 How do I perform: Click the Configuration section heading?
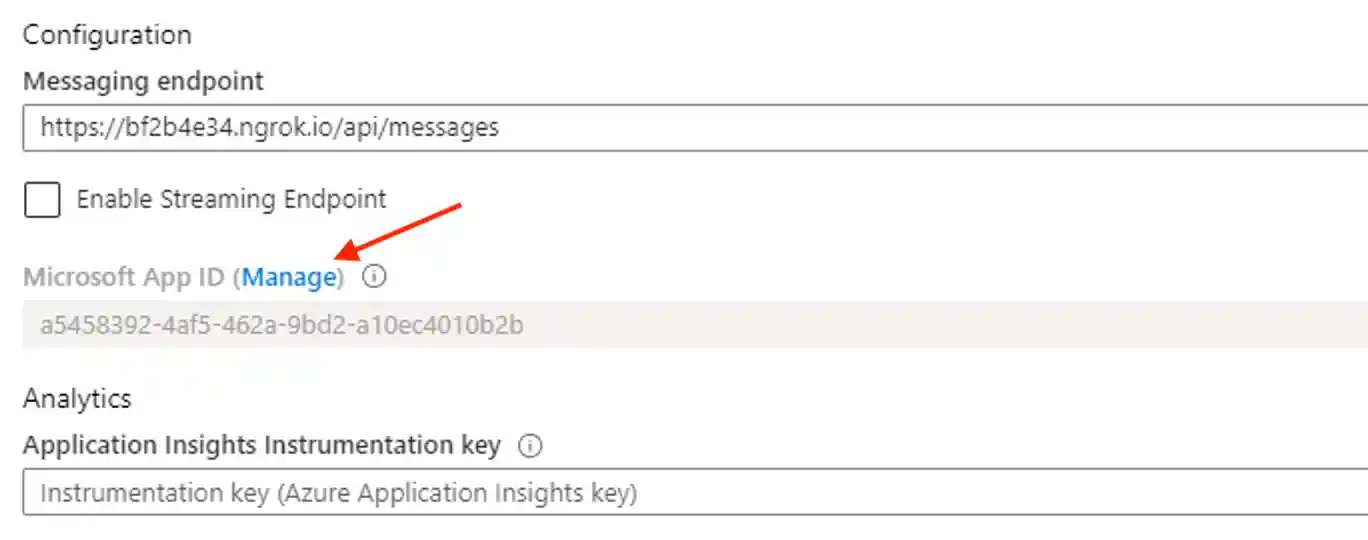107,35
